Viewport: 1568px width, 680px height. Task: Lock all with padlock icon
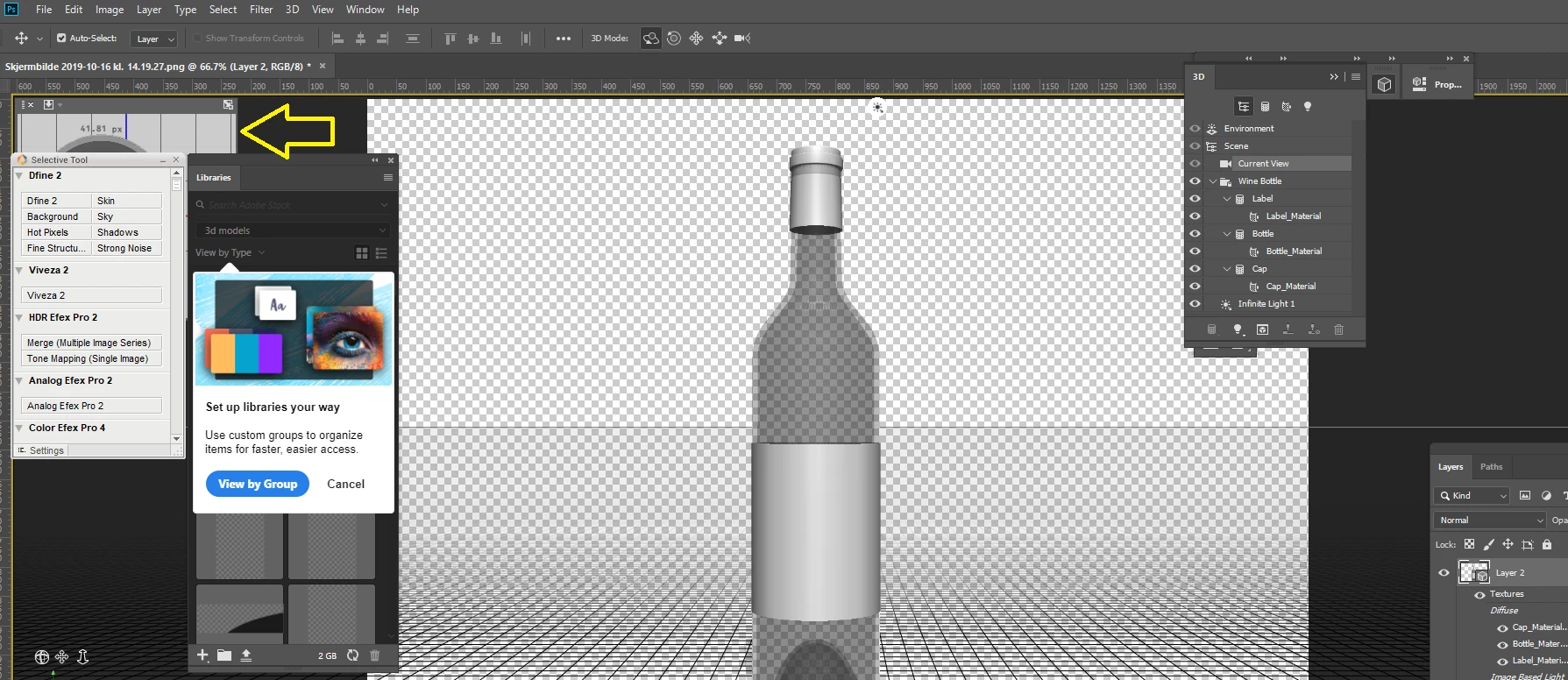tap(1547, 544)
